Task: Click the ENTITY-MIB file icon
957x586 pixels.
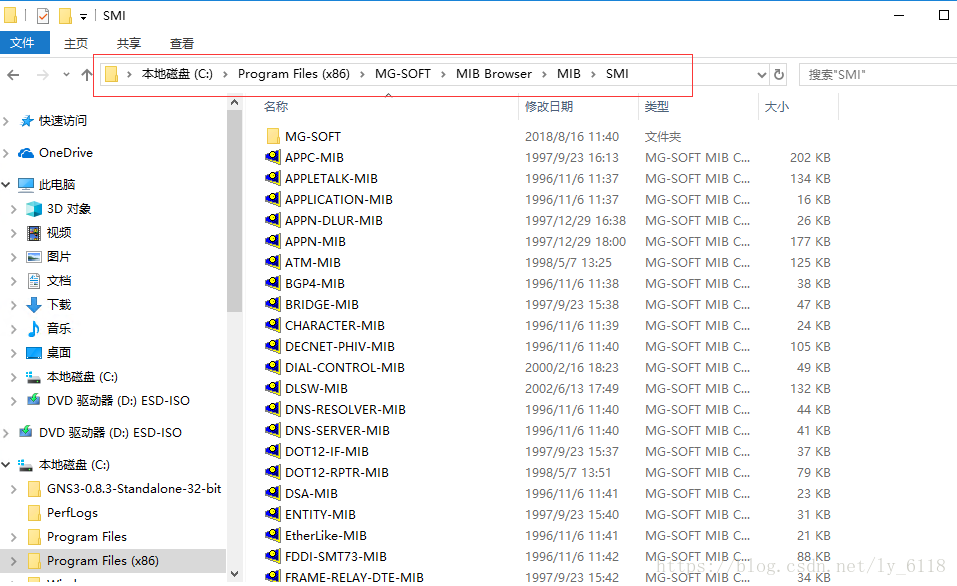Action: pyautogui.click(x=273, y=514)
